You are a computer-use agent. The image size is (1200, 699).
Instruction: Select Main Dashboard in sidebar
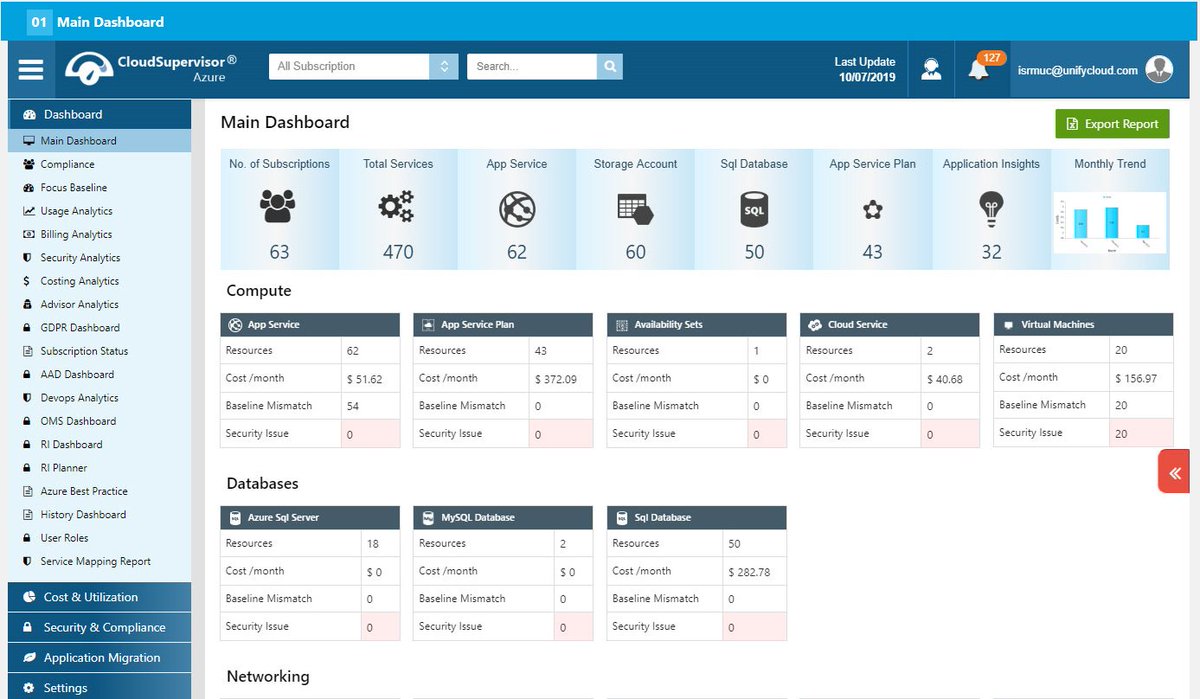pyautogui.click(x=99, y=141)
